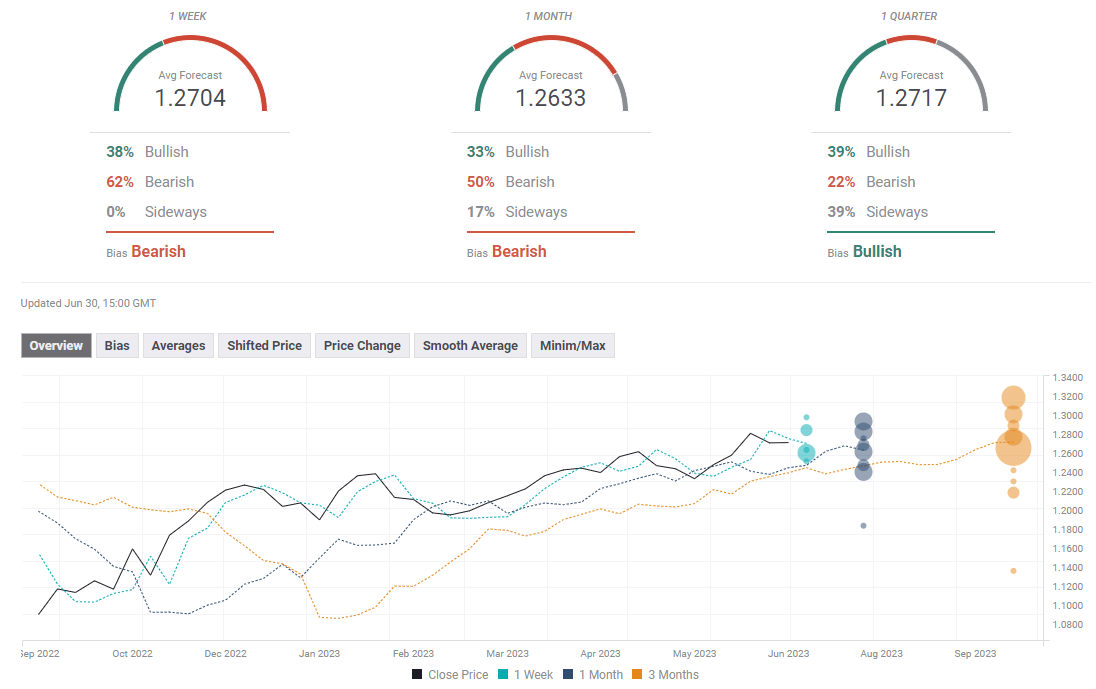1096x689 pixels.
Task: Switch to the Overview tab
Action: [56, 346]
